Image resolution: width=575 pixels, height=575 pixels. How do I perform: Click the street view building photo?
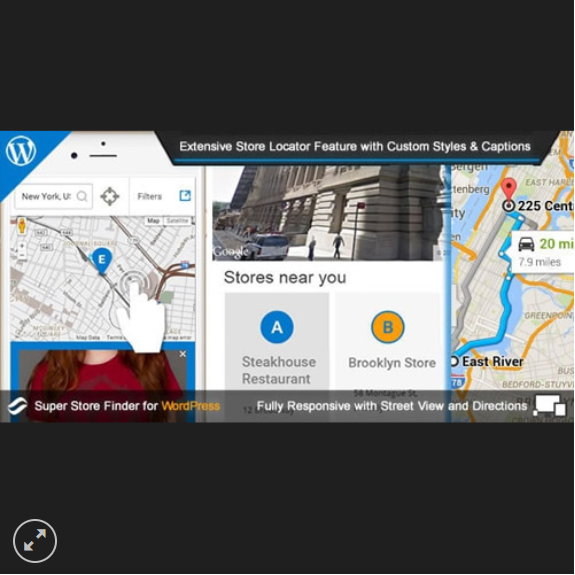pos(327,213)
